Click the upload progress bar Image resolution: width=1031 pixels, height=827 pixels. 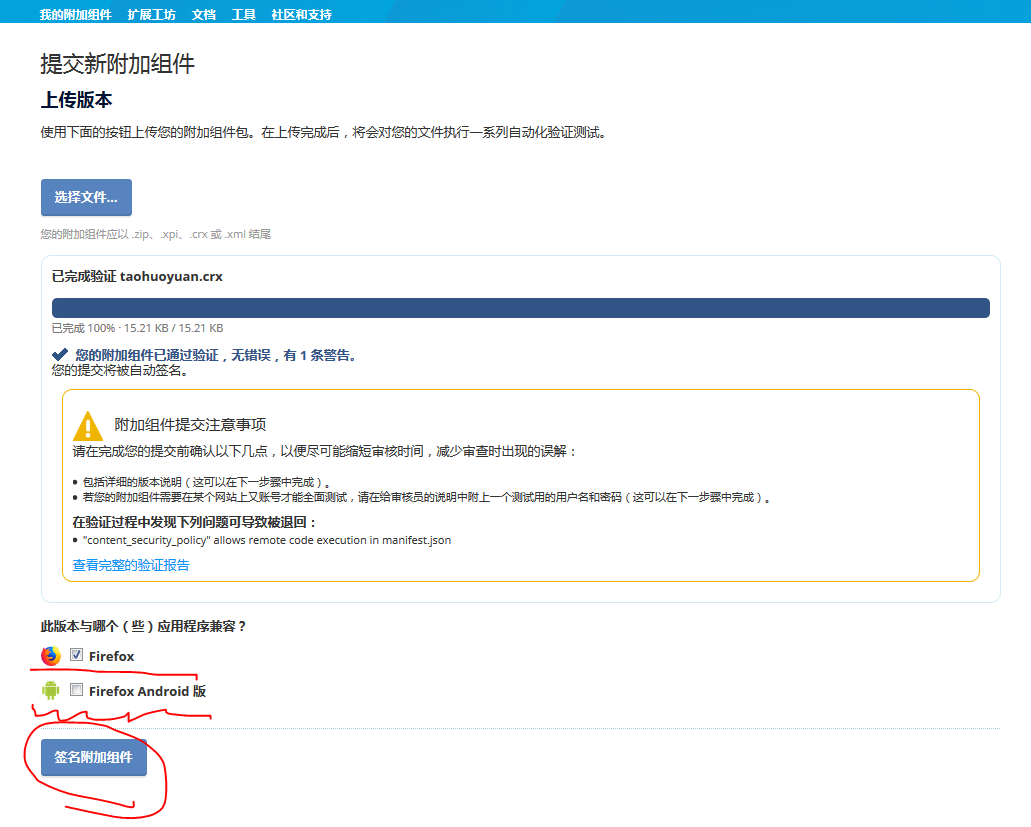(520, 308)
